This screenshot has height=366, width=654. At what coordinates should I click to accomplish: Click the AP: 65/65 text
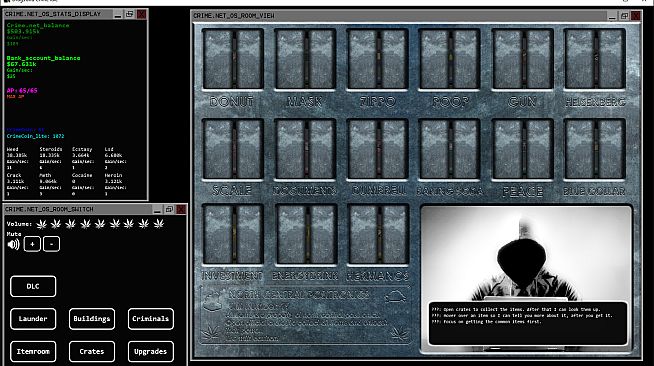pos(22,90)
